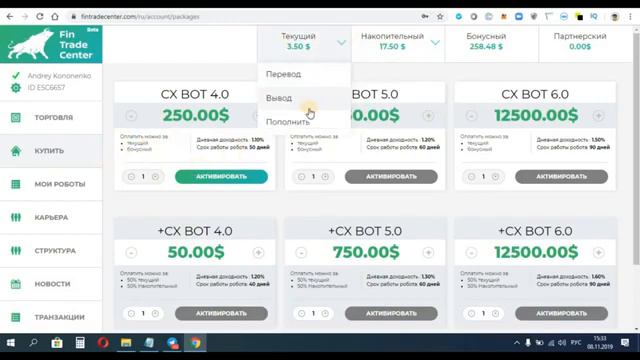
Task: Activate the +CX BOT 4.0 package
Action: (x=221, y=313)
